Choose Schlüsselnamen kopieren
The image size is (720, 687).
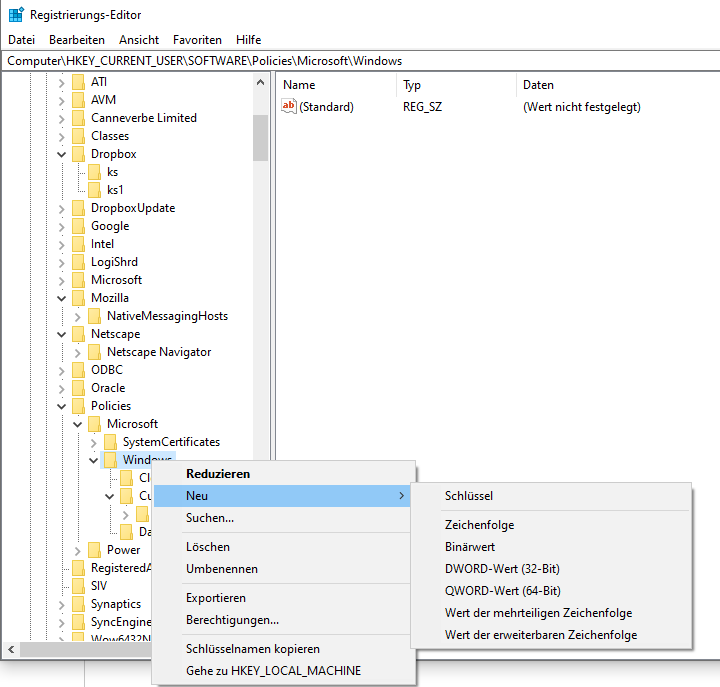pyautogui.click(x=284, y=649)
